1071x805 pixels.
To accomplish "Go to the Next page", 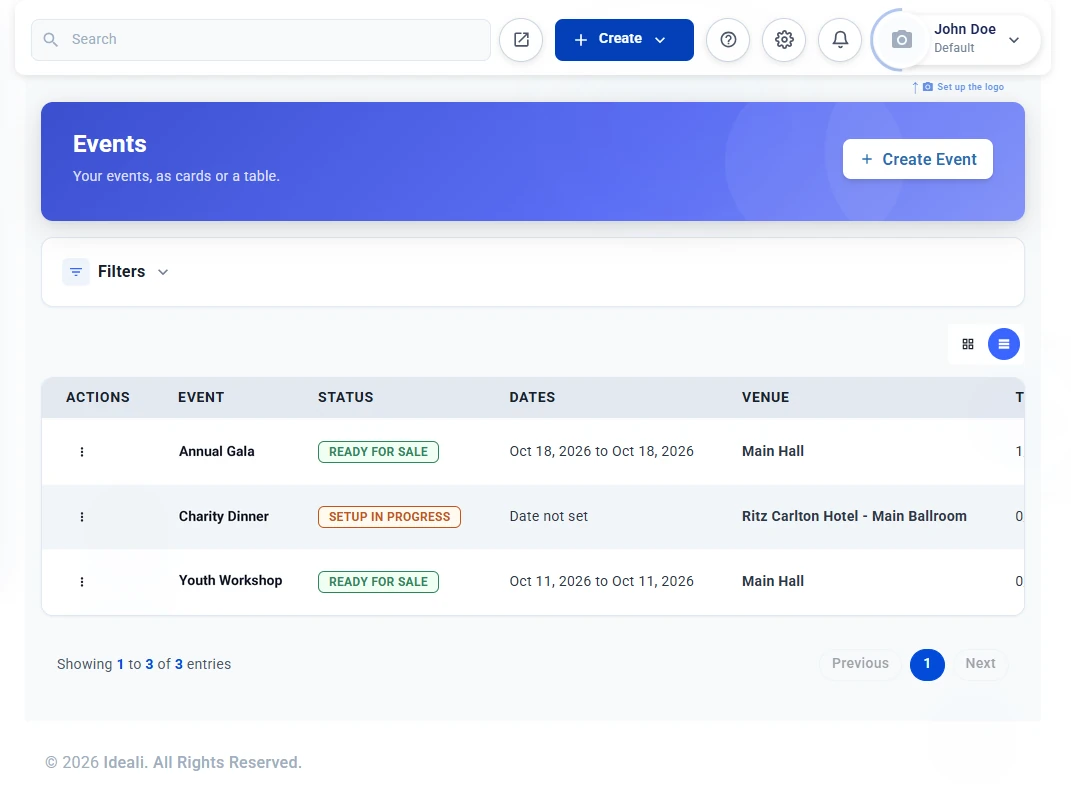I will [x=979, y=664].
